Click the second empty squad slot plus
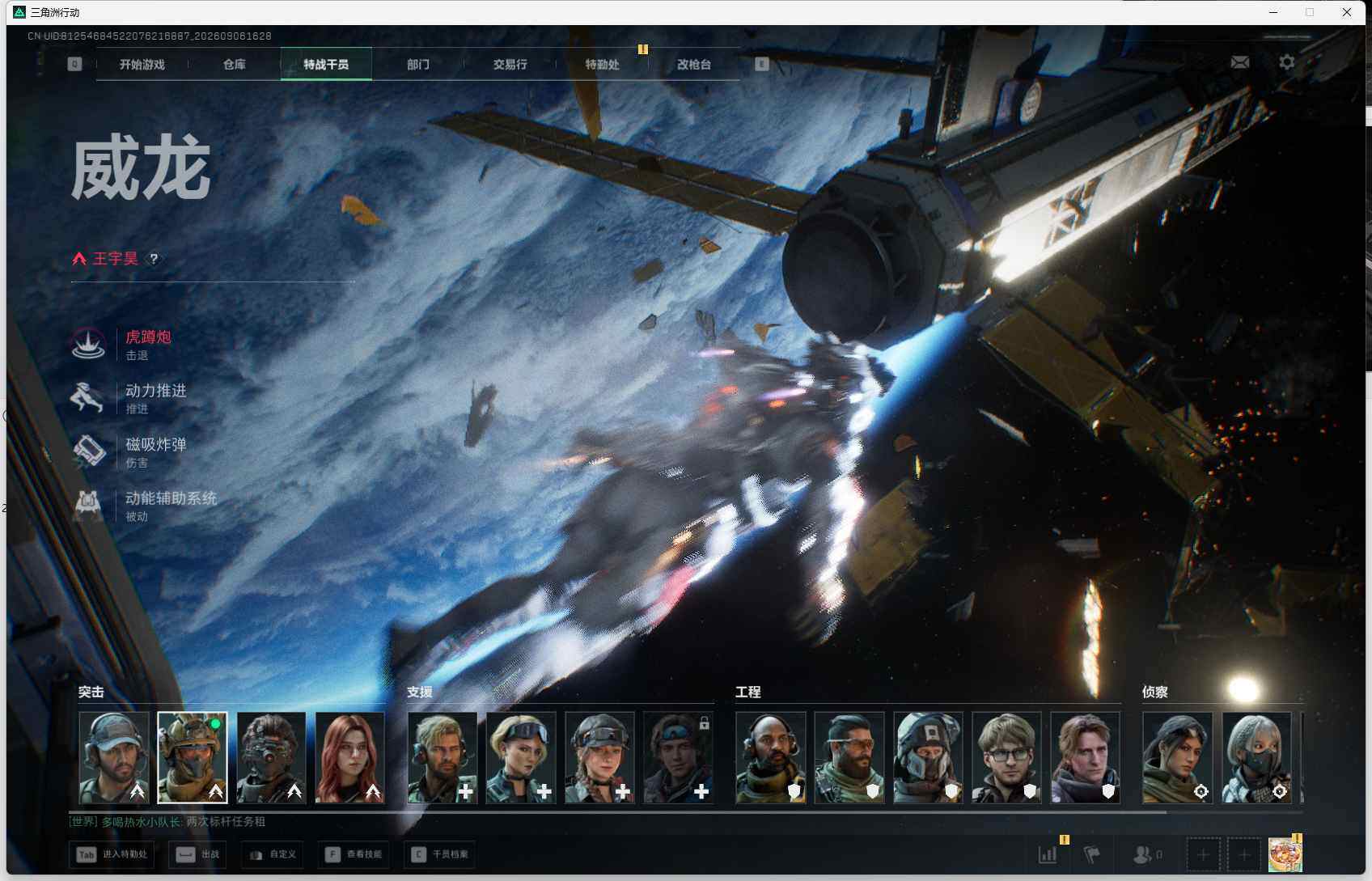This screenshot has height=881, width=1372. 1244,855
